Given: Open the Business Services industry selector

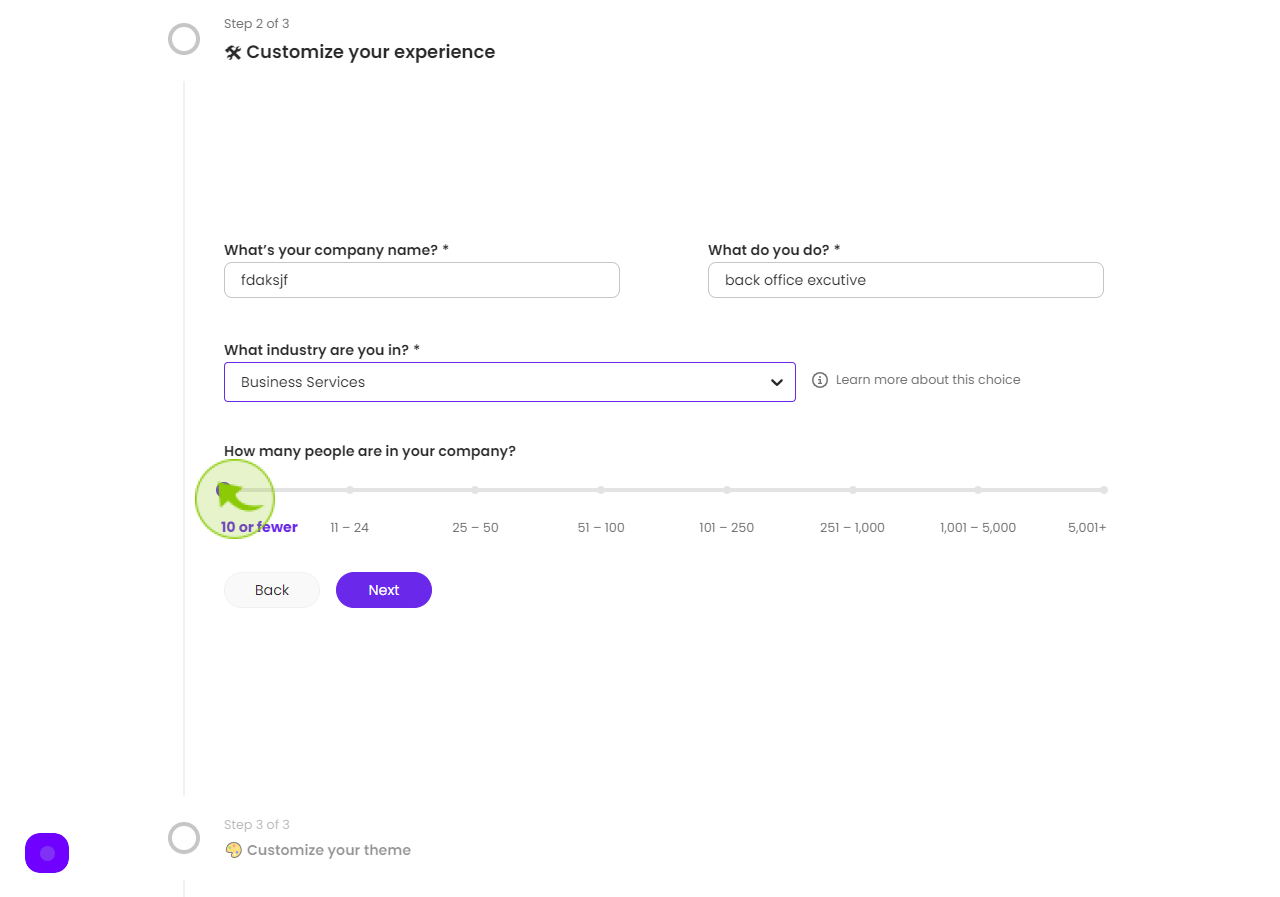Looking at the screenshot, I should (x=510, y=382).
